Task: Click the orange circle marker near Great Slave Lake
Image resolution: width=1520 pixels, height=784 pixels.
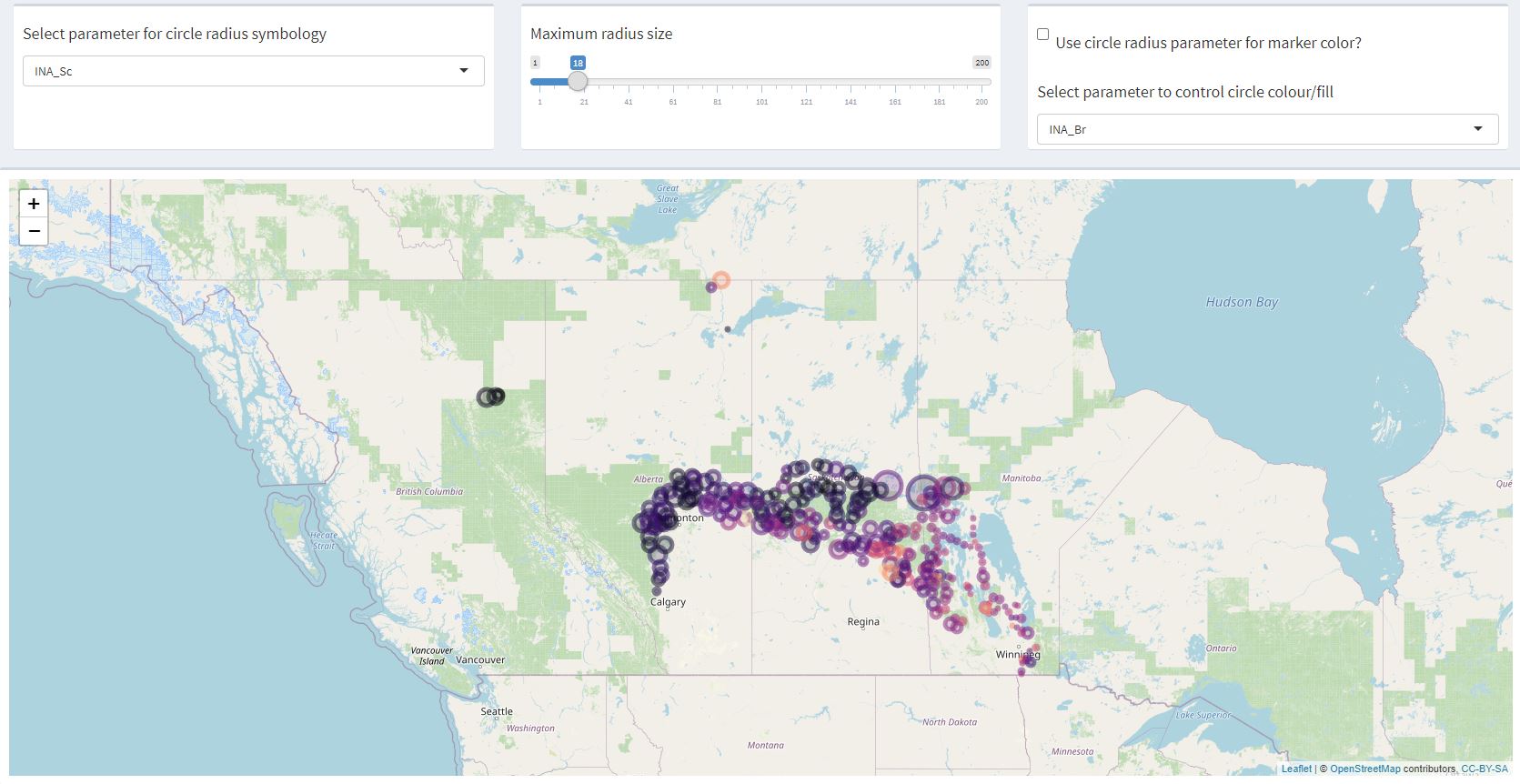Action: pos(721,280)
